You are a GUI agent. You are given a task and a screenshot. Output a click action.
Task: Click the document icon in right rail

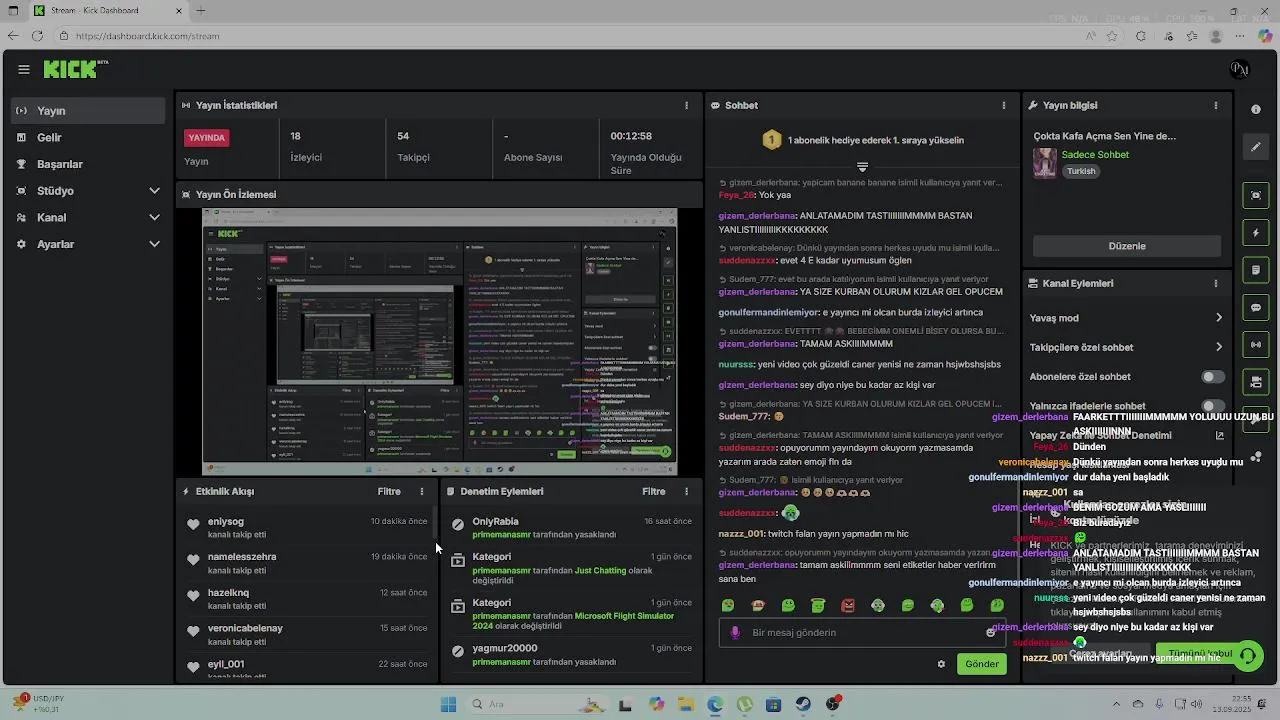click(1256, 270)
